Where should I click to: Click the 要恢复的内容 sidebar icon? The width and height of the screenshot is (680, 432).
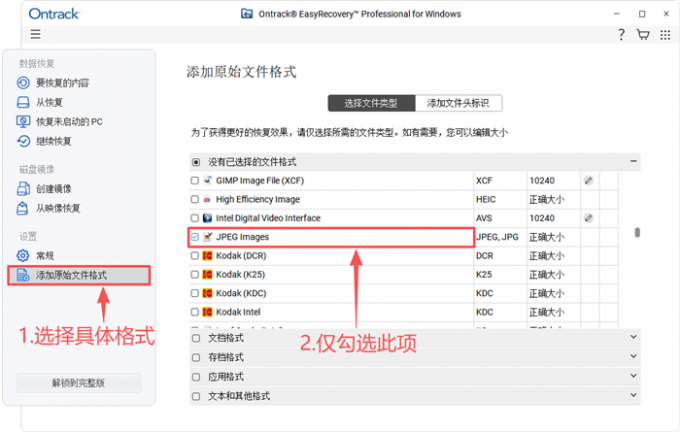(23, 82)
